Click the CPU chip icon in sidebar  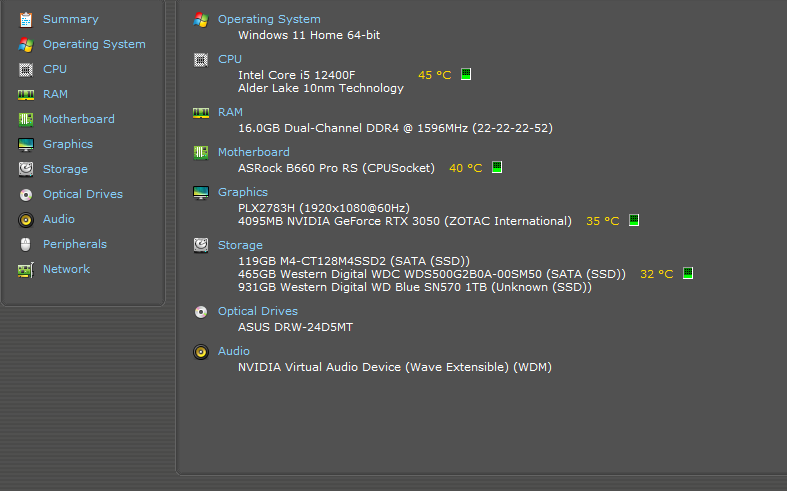click(26, 69)
